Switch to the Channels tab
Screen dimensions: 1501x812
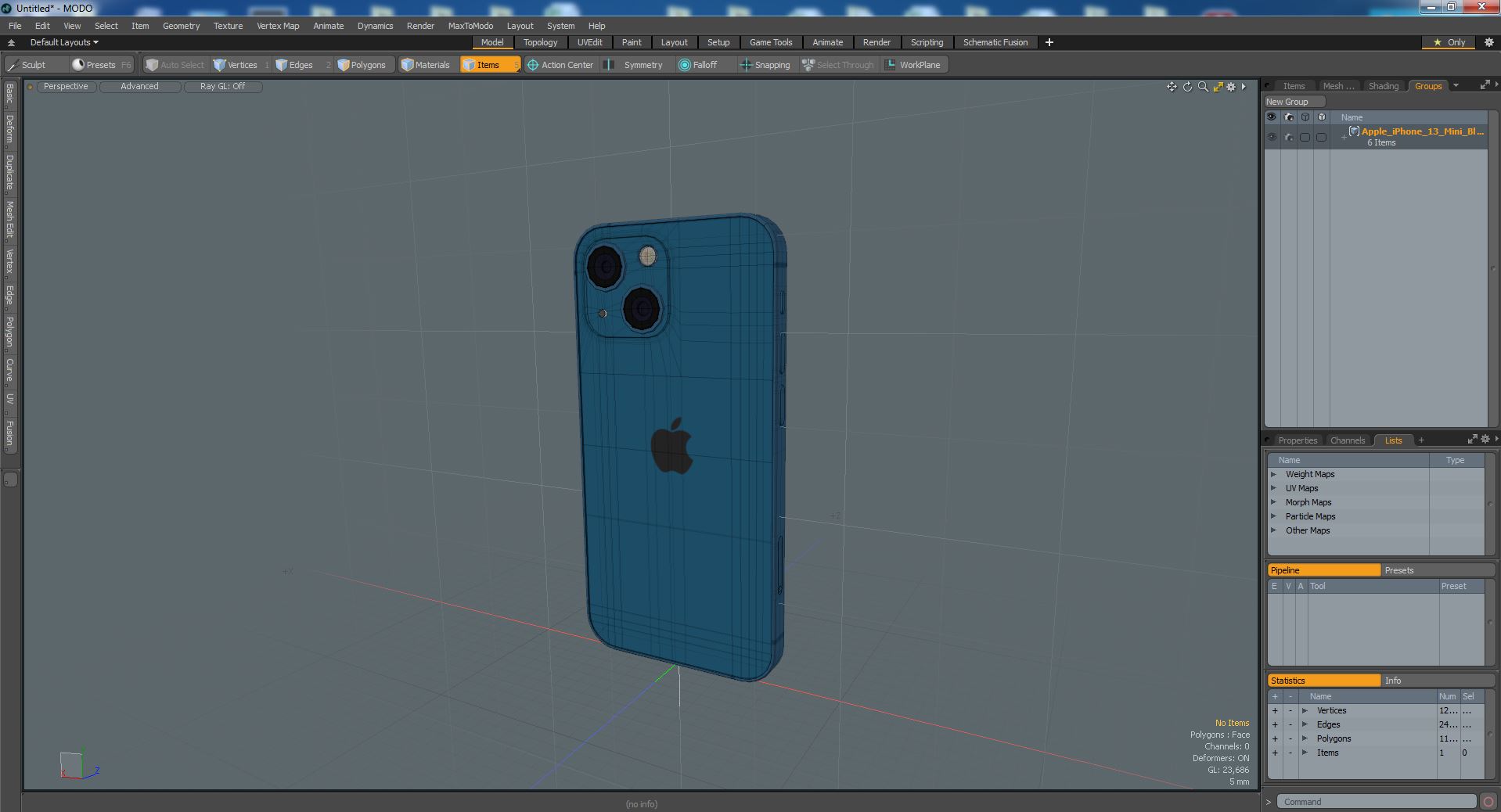(1347, 440)
